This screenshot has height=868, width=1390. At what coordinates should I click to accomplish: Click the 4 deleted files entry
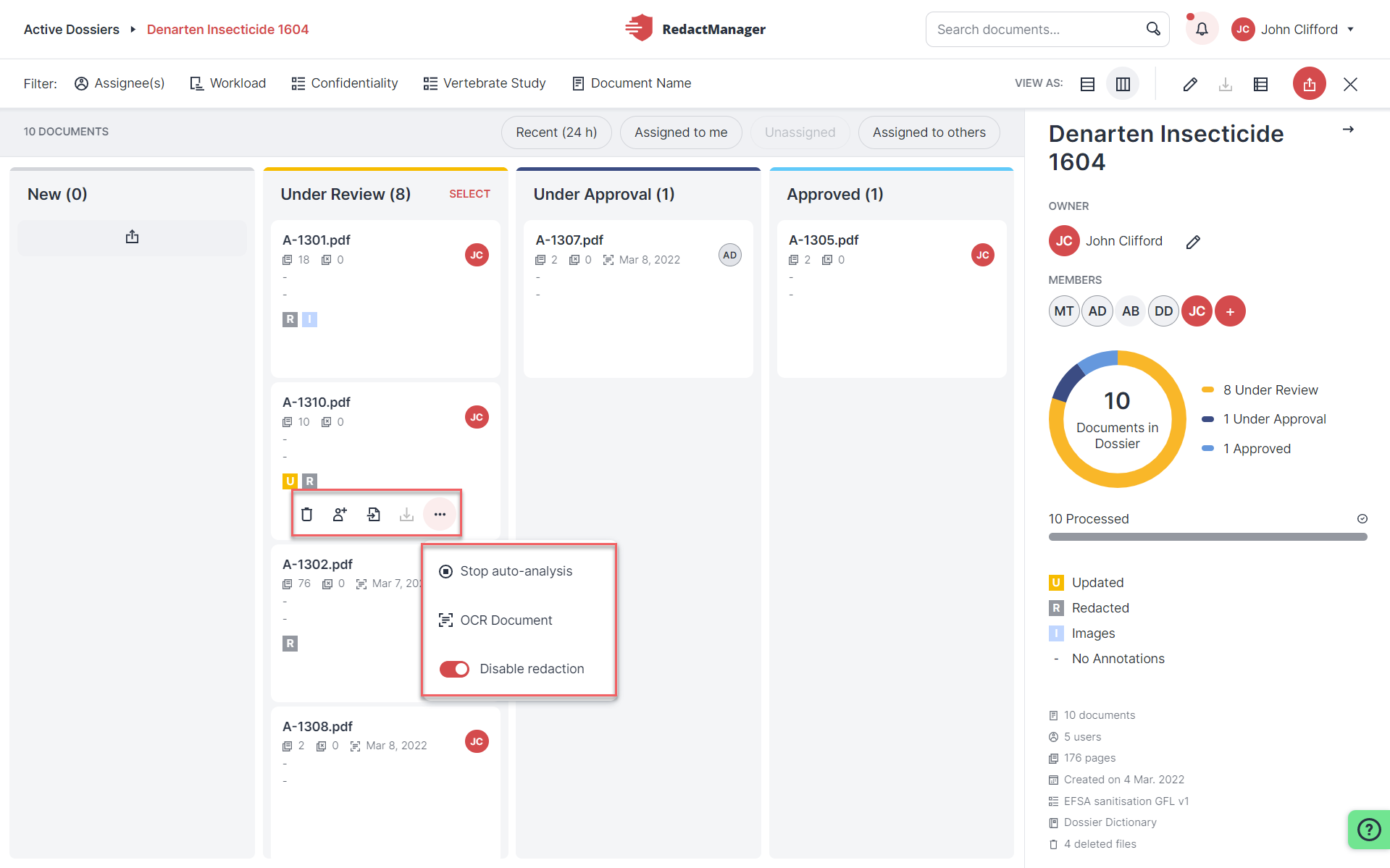1092,844
